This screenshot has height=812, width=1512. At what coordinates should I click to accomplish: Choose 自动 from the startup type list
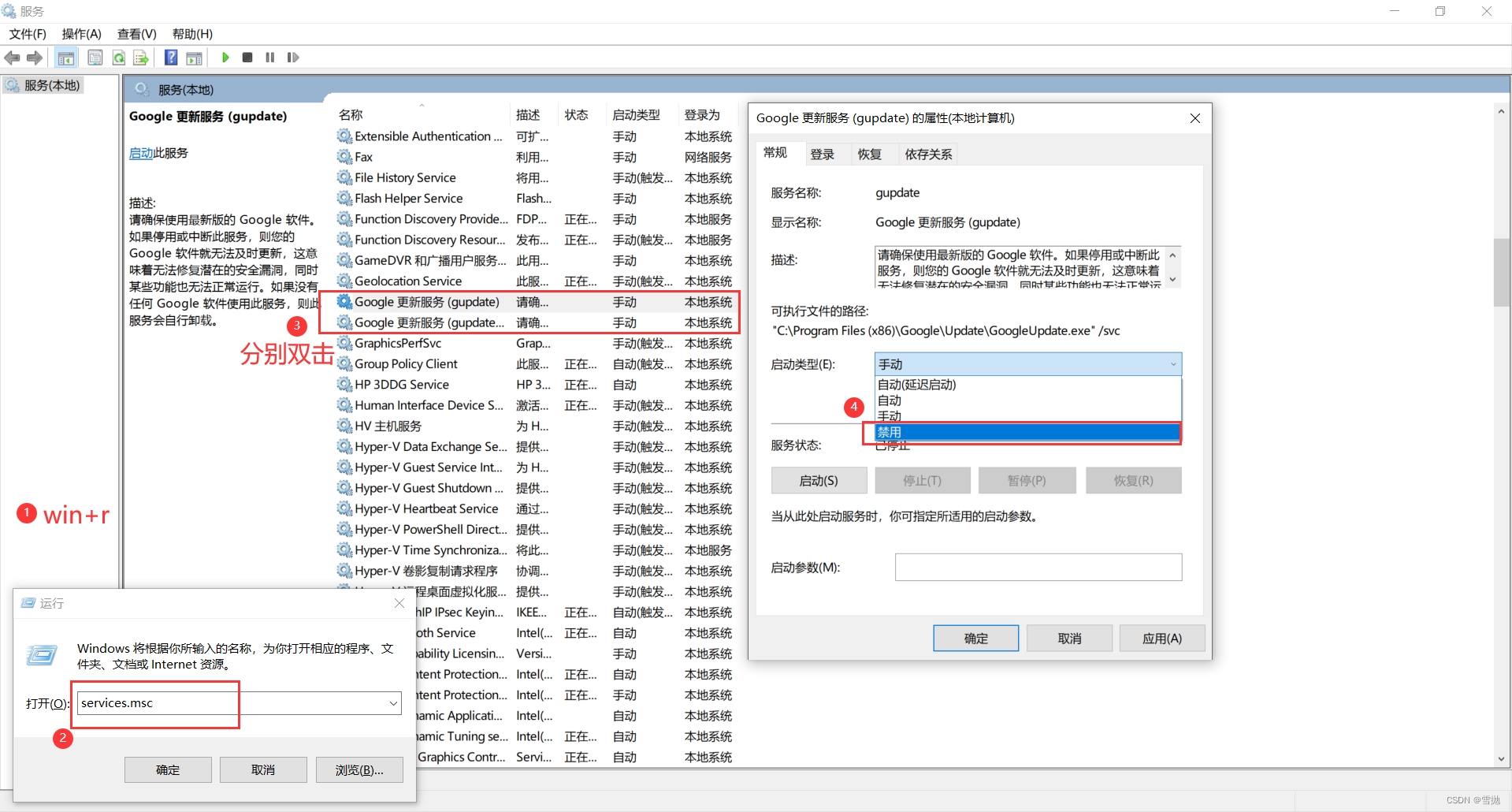click(1028, 400)
